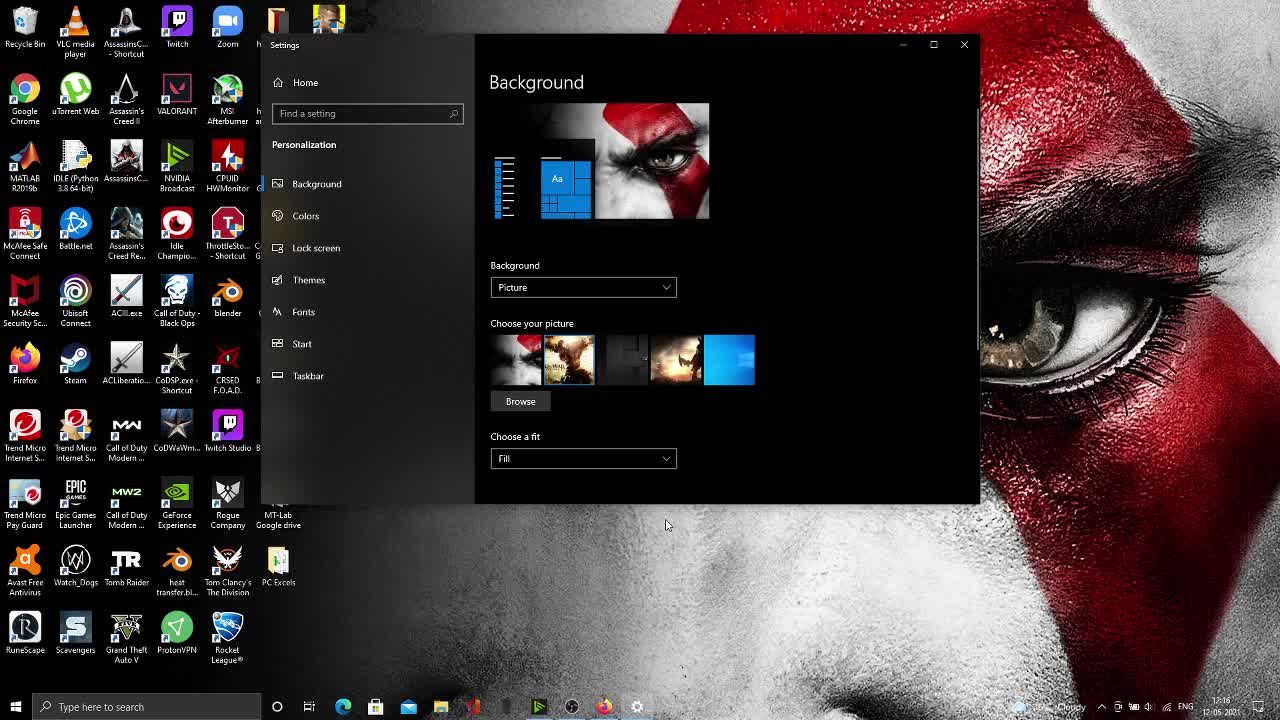
Task: Select MATLAB R2019b desktop icon
Action: [25, 167]
